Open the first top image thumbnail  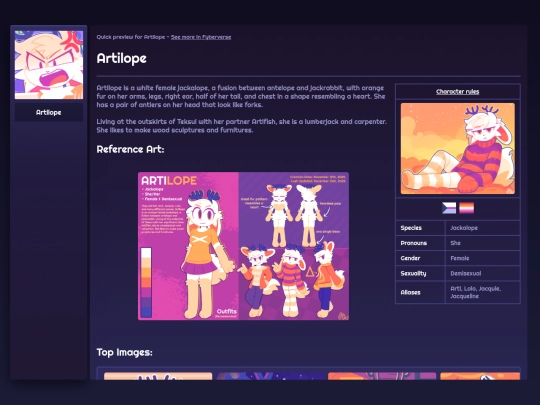point(158,376)
